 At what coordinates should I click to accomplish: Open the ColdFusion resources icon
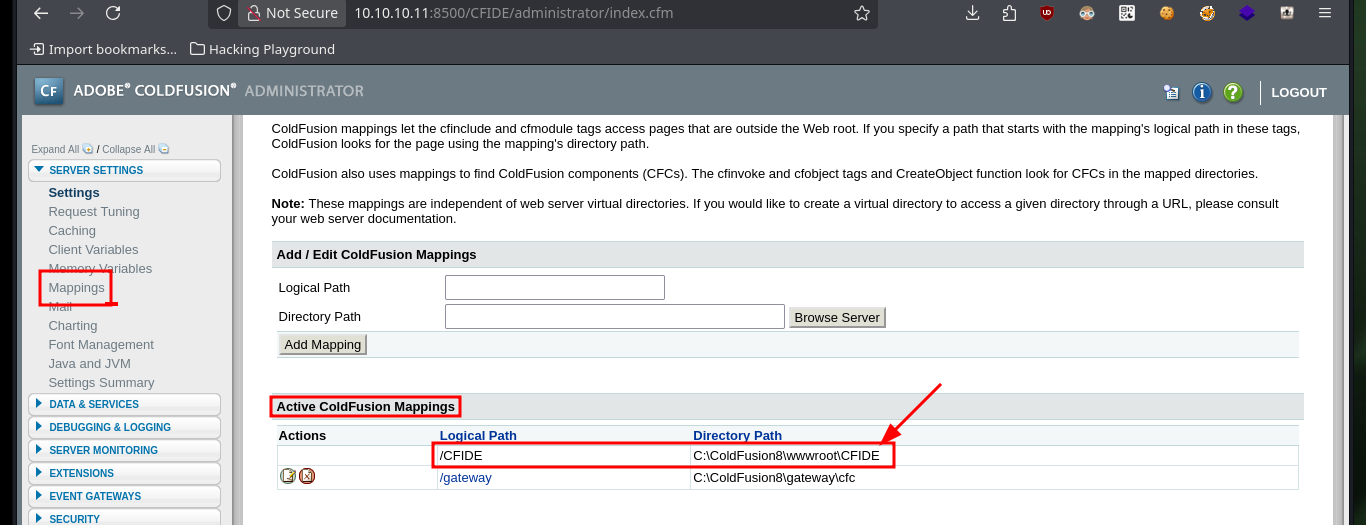1172,92
